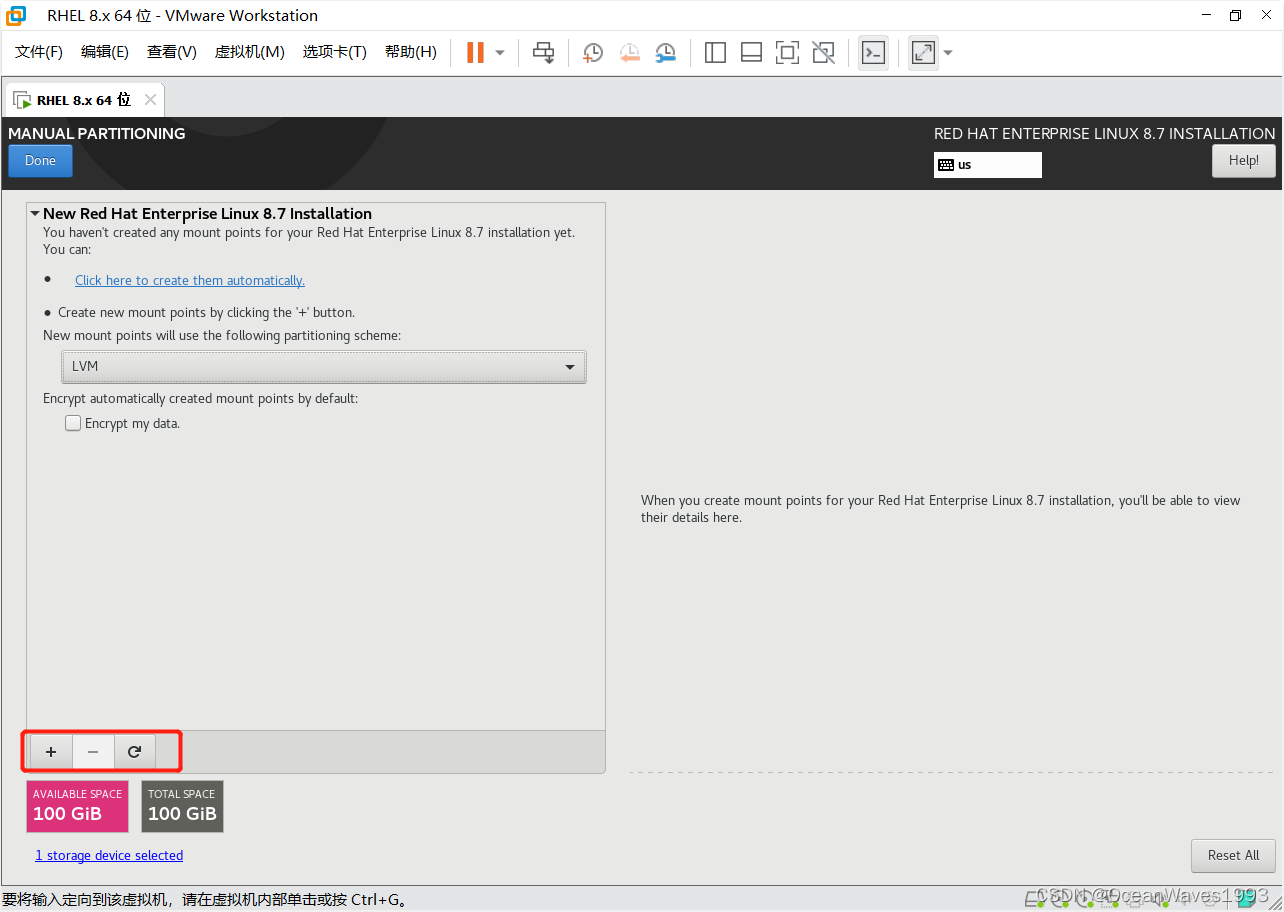This screenshot has height=912, width=1284.
Task: Click 'Encrypt automatically created mount points by default' label
Action: click(200, 399)
